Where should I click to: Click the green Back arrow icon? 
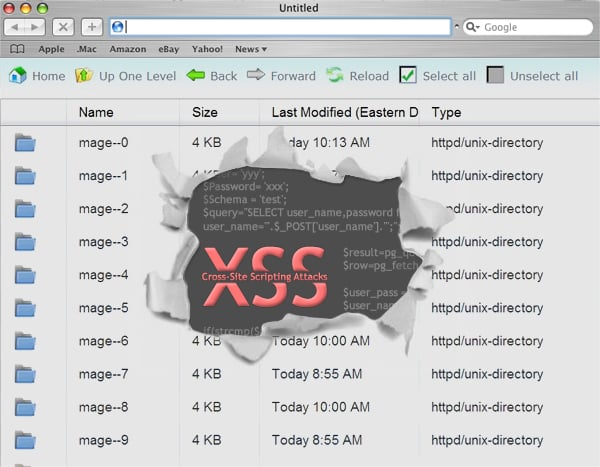(x=196, y=75)
